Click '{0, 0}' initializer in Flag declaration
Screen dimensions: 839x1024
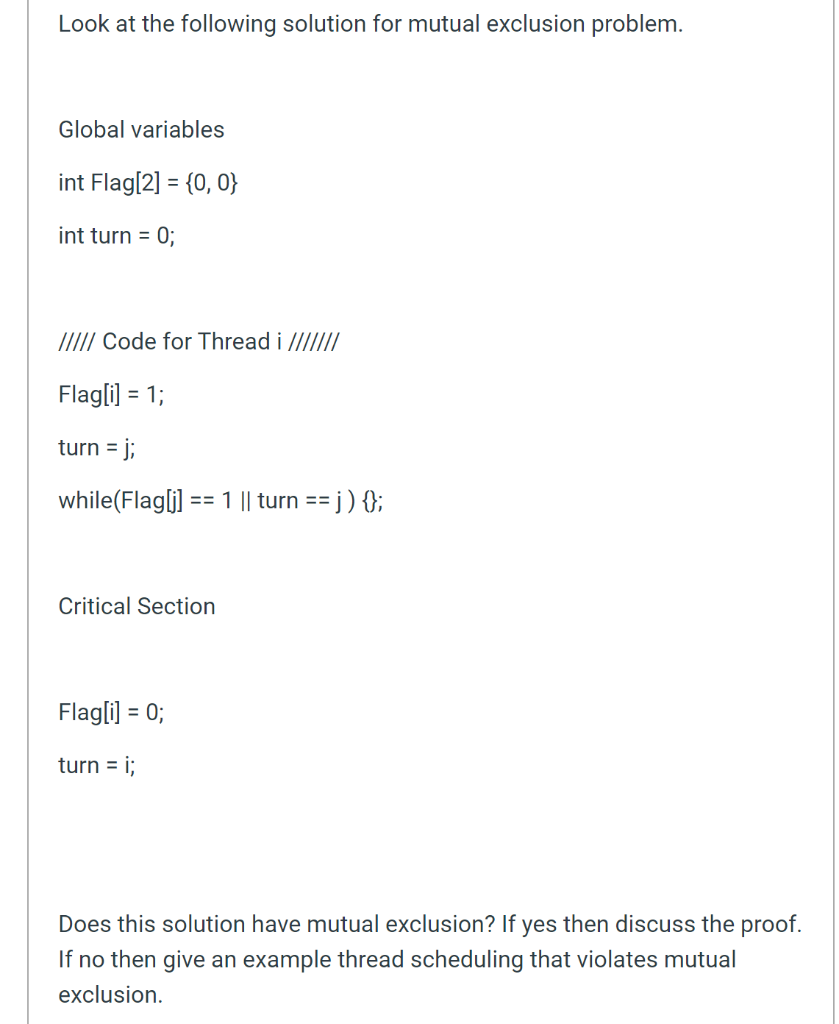(212, 182)
